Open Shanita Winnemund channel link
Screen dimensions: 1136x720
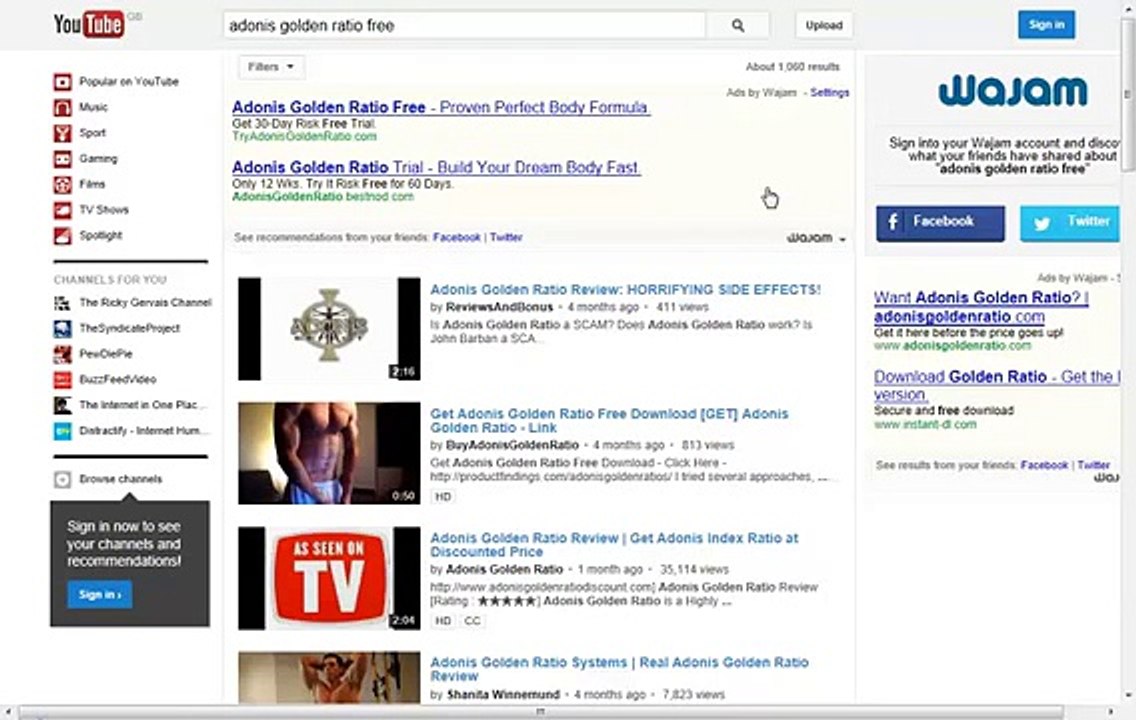tap(504, 695)
